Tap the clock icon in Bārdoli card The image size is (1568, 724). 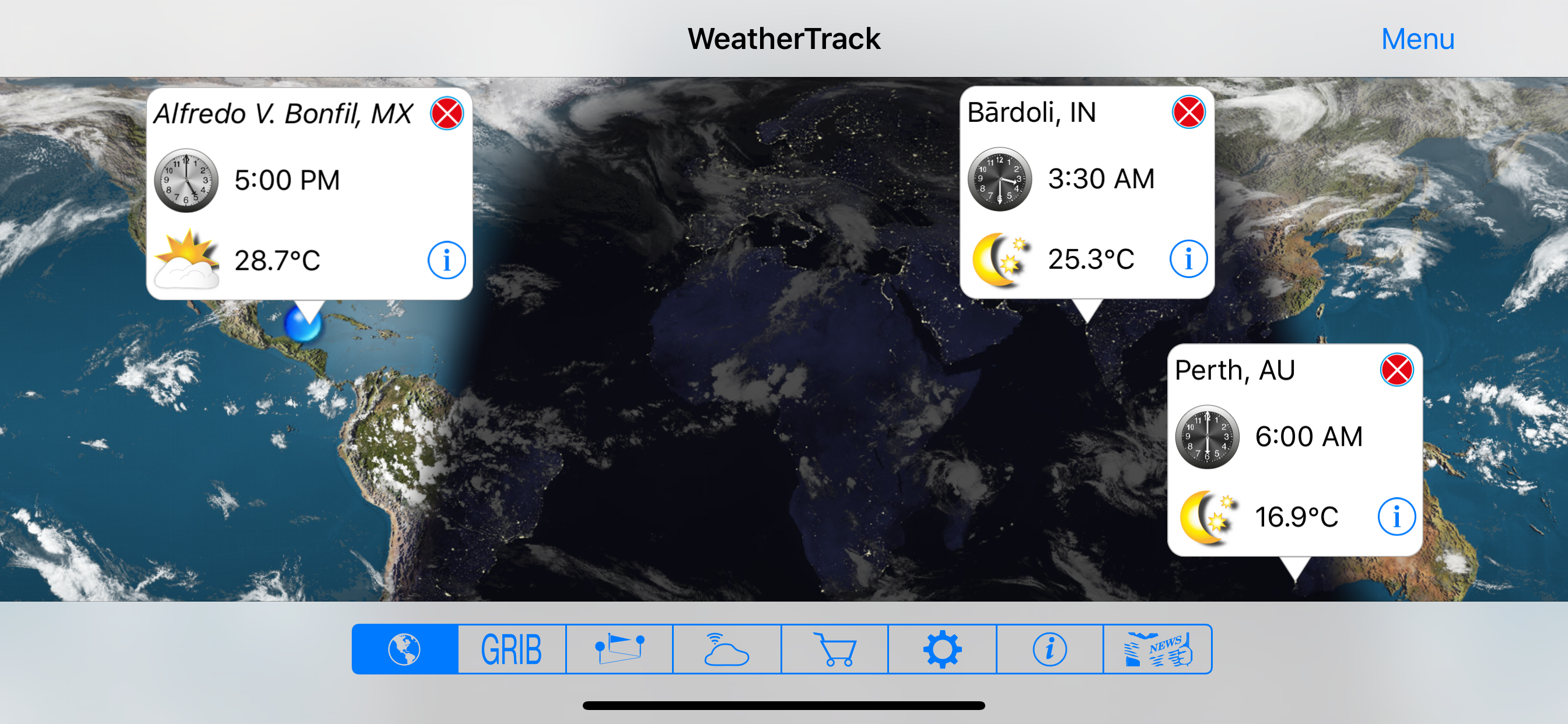(x=999, y=179)
